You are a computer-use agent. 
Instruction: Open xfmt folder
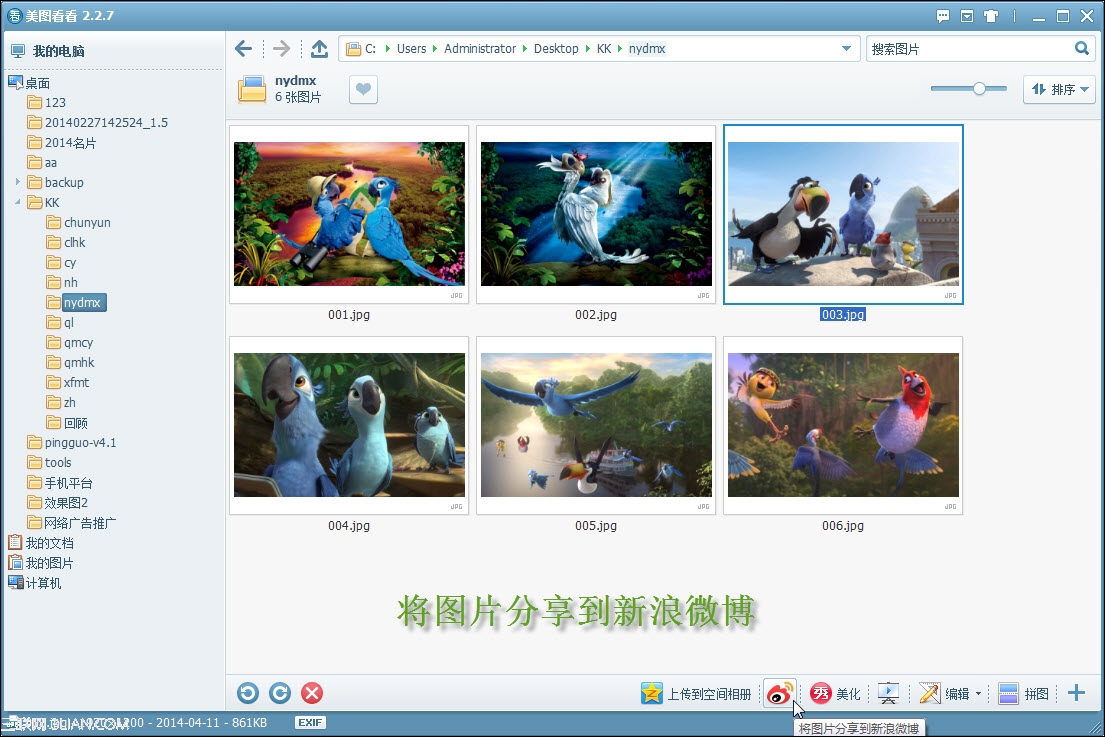[x=68, y=382]
